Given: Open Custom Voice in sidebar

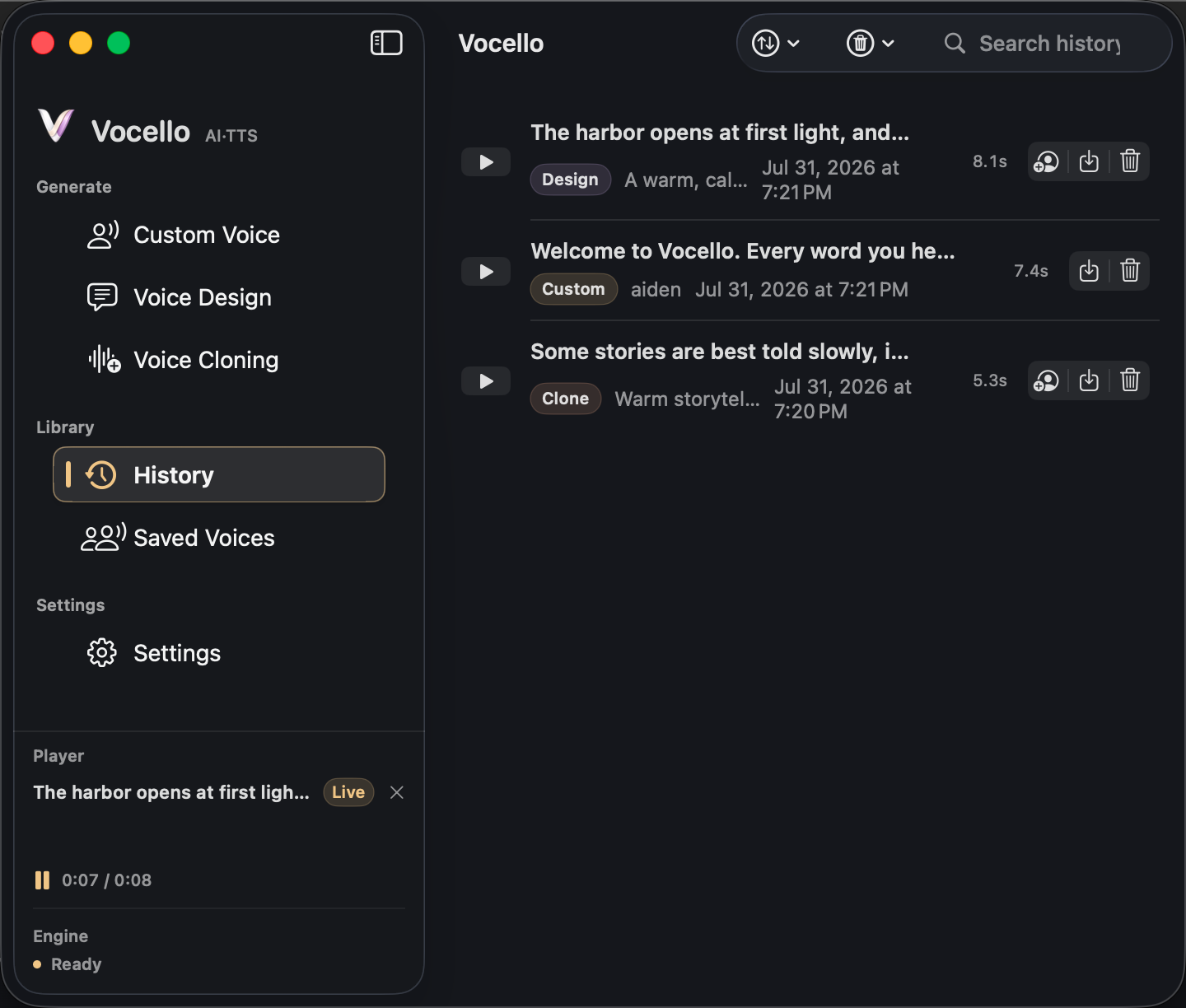Looking at the screenshot, I should [219, 235].
